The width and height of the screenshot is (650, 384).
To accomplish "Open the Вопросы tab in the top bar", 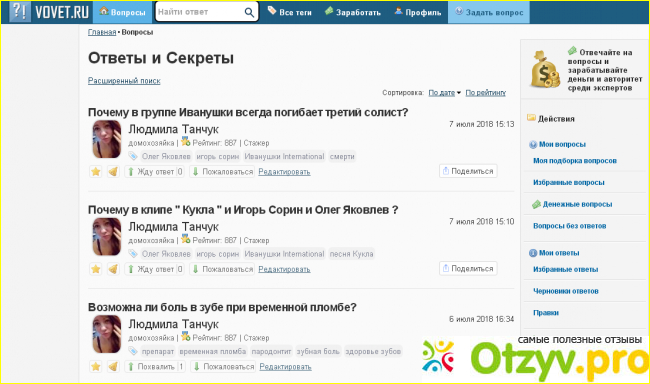I will tap(123, 12).
